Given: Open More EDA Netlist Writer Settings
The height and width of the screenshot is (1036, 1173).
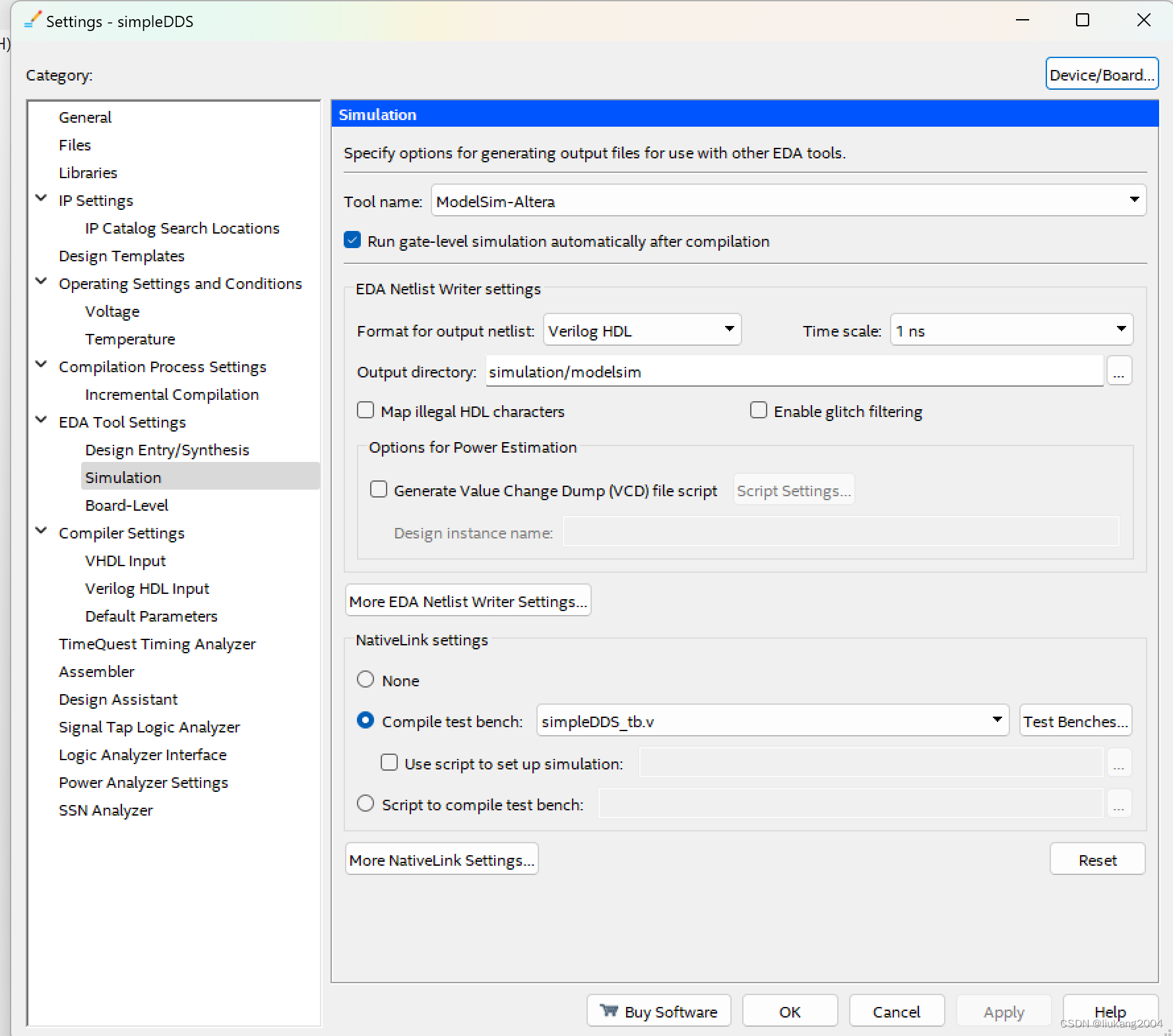Looking at the screenshot, I should tap(468, 600).
